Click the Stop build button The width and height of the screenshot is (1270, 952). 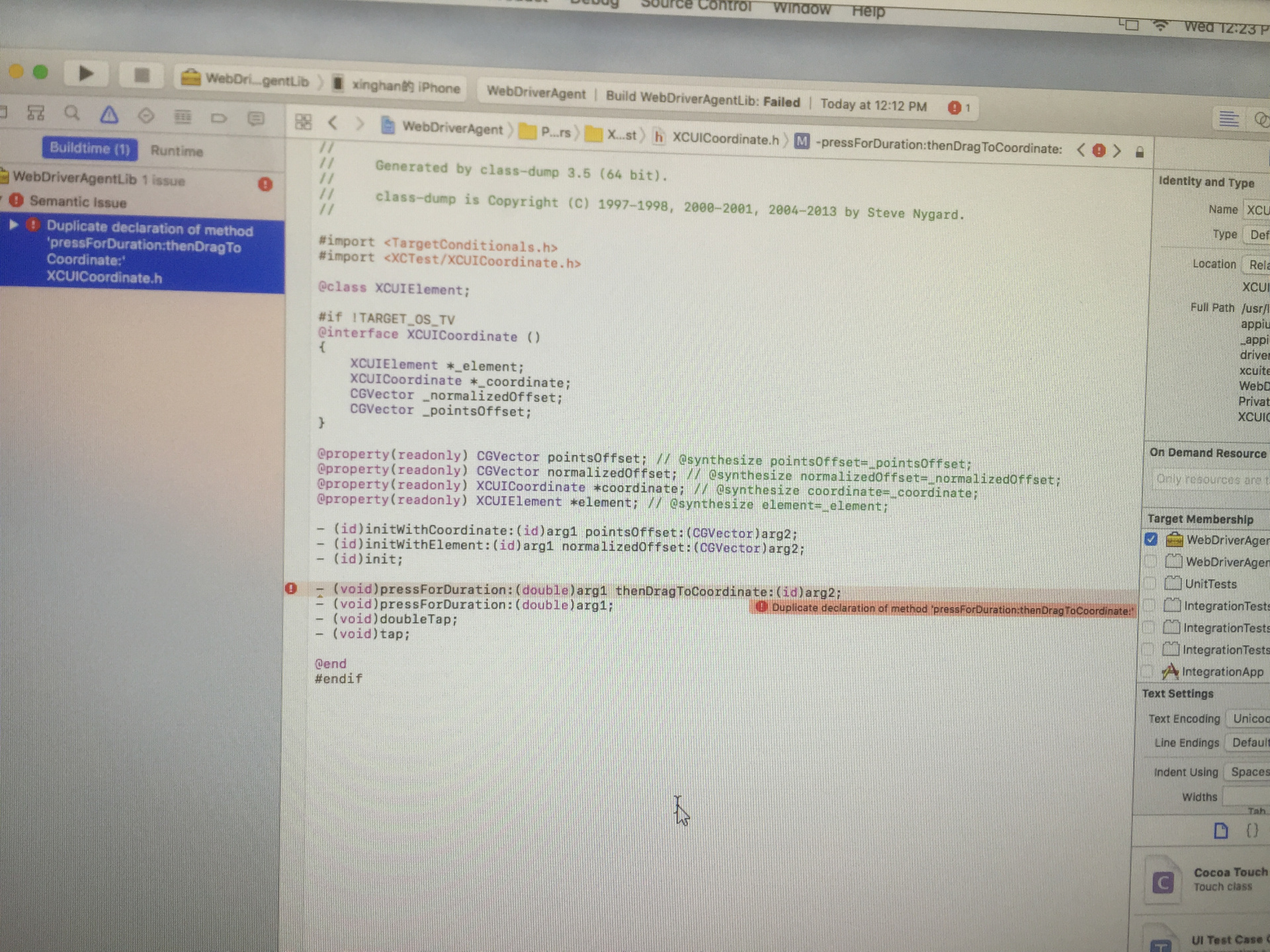(x=142, y=75)
